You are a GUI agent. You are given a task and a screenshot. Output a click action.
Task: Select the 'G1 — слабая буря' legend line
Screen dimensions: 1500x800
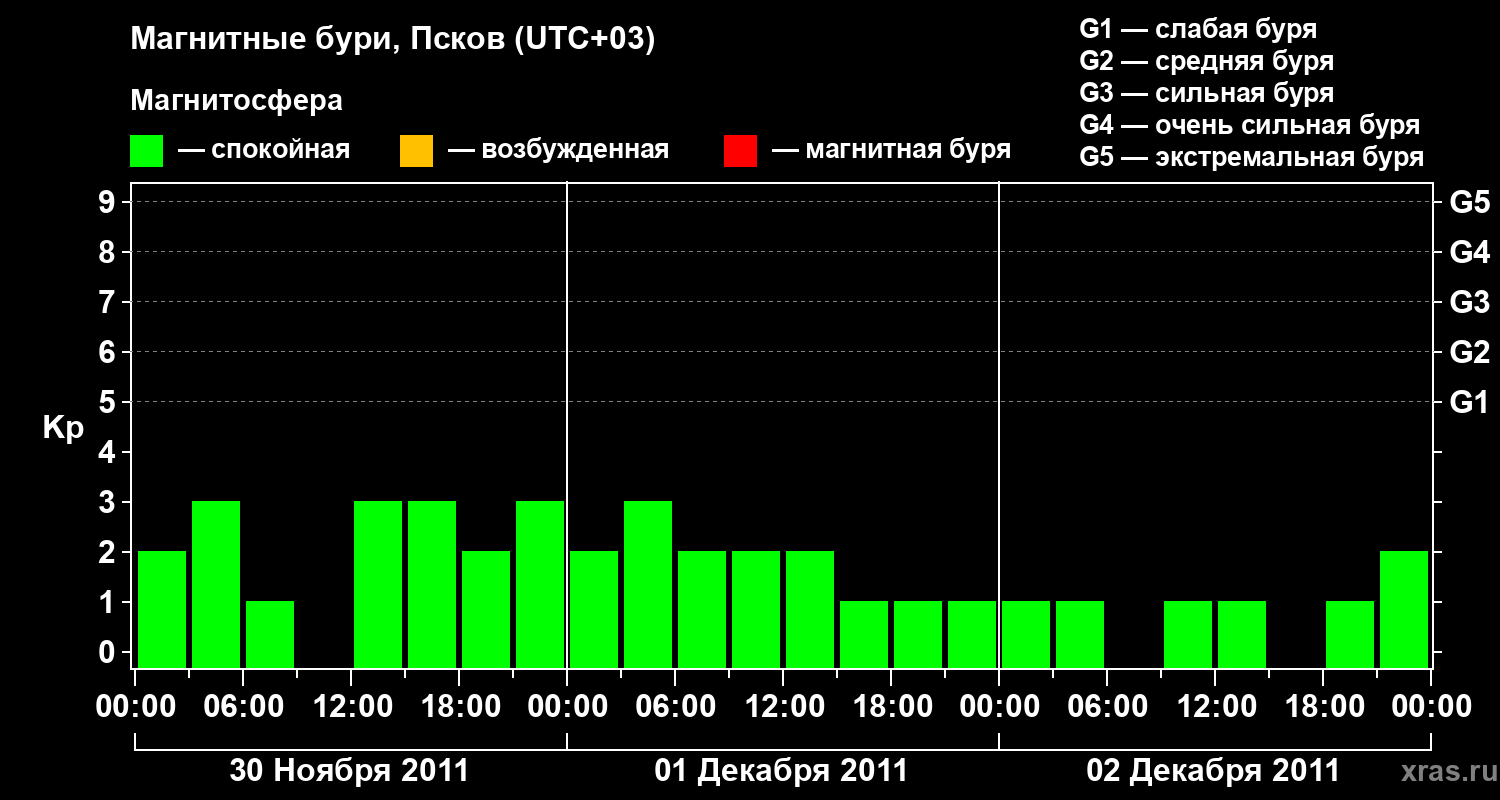[1198, 28]
